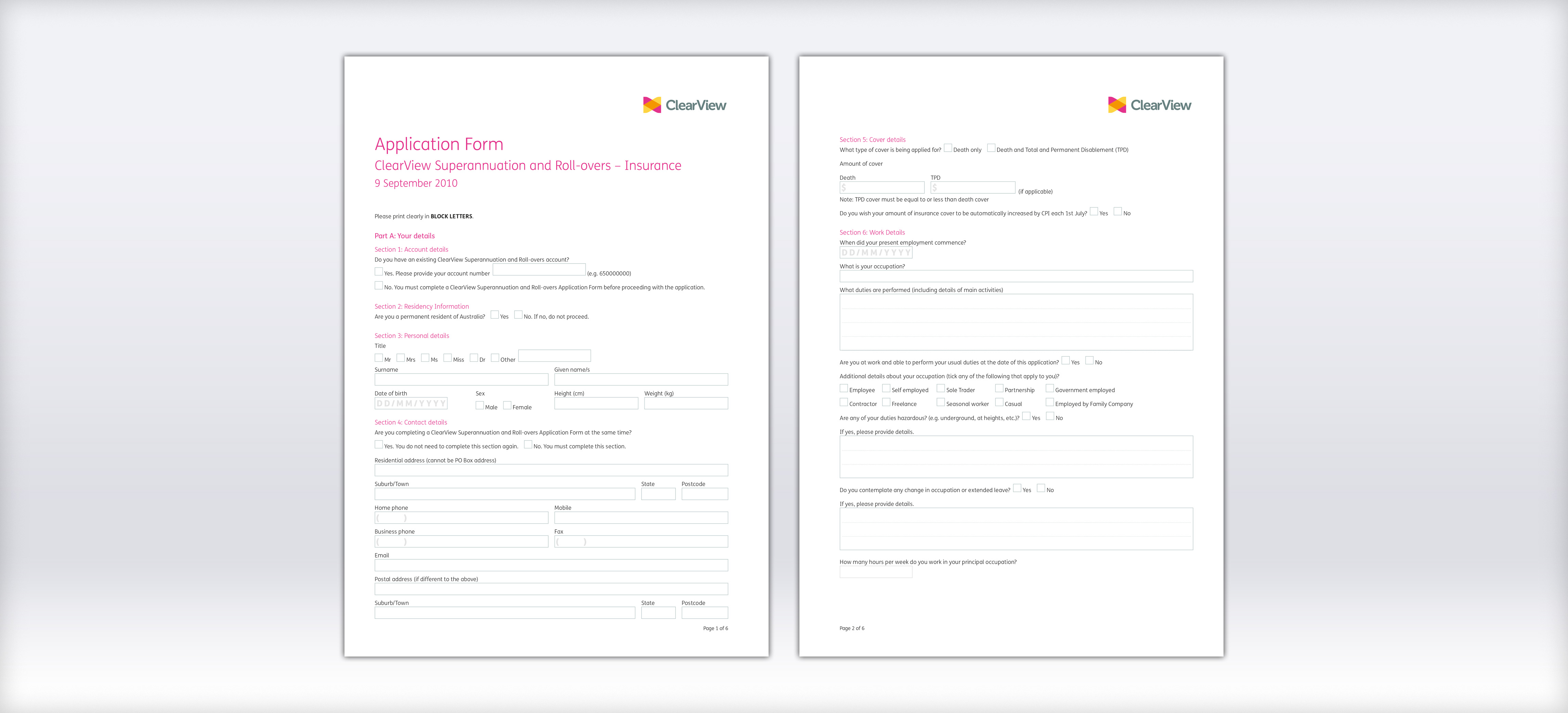Click the Death cover amount field
The height and width of the screenshot is (713, 1568).
click(x=881, y=188)
